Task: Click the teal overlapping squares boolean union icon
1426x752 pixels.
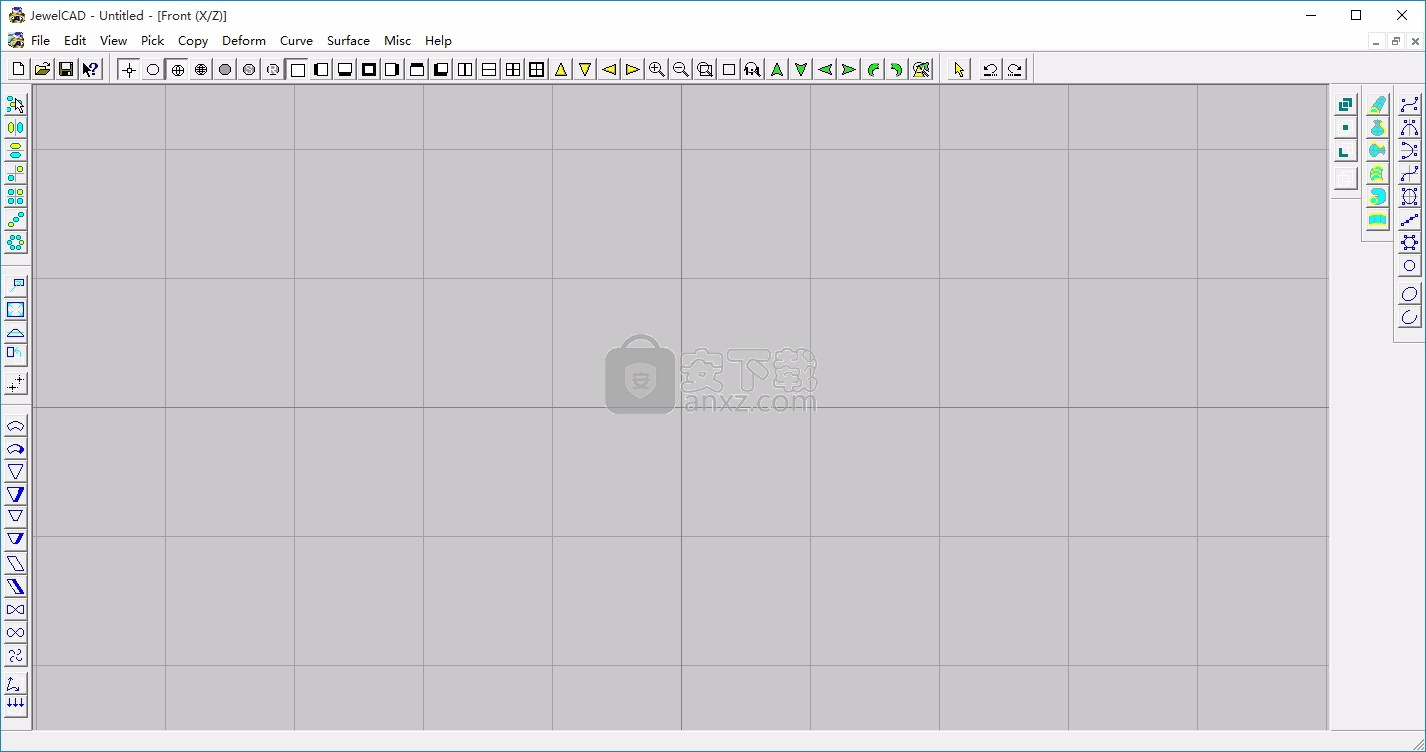Action: (x=1345, y=104)
